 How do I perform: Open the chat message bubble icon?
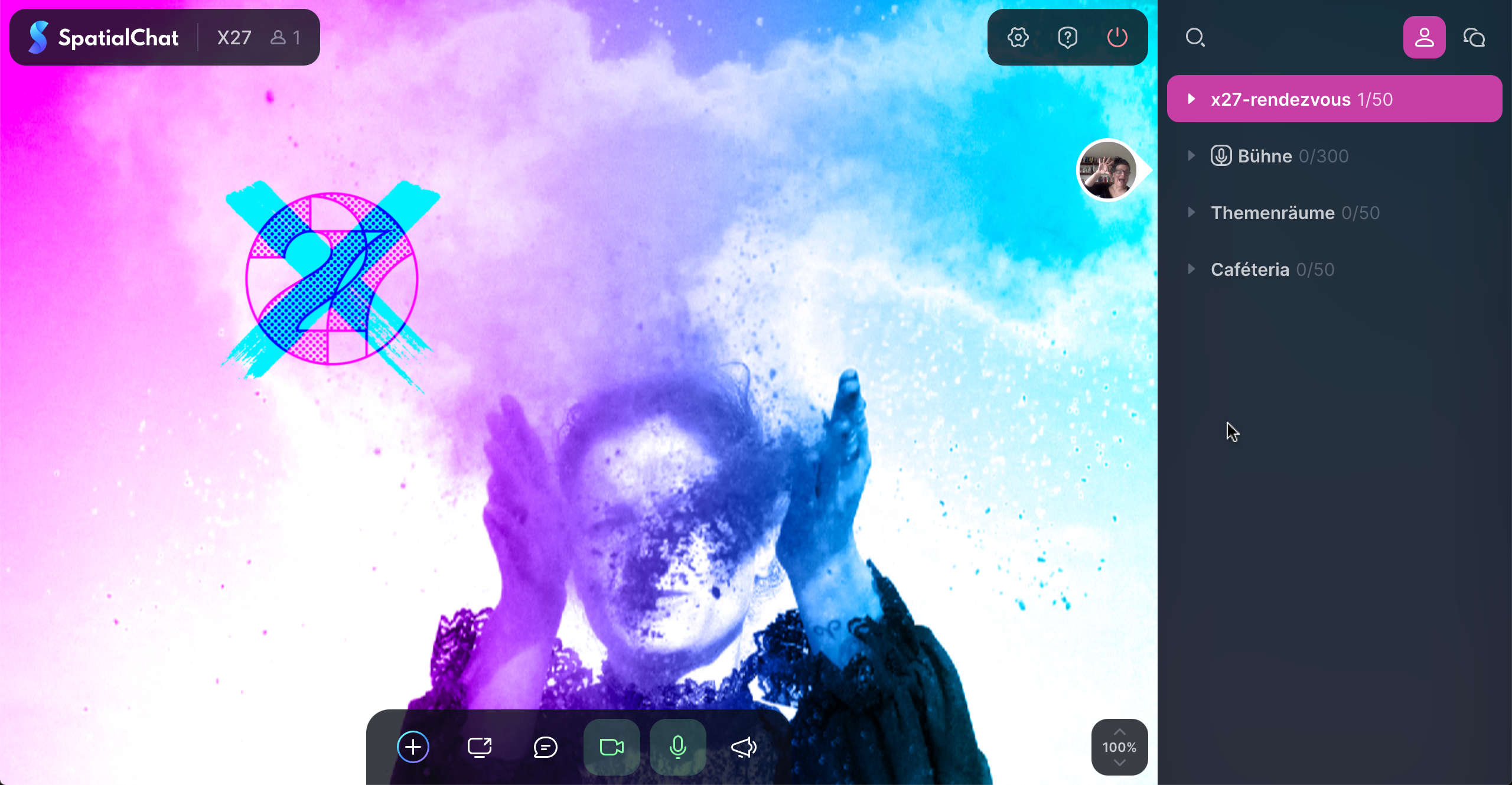(545, 747)
